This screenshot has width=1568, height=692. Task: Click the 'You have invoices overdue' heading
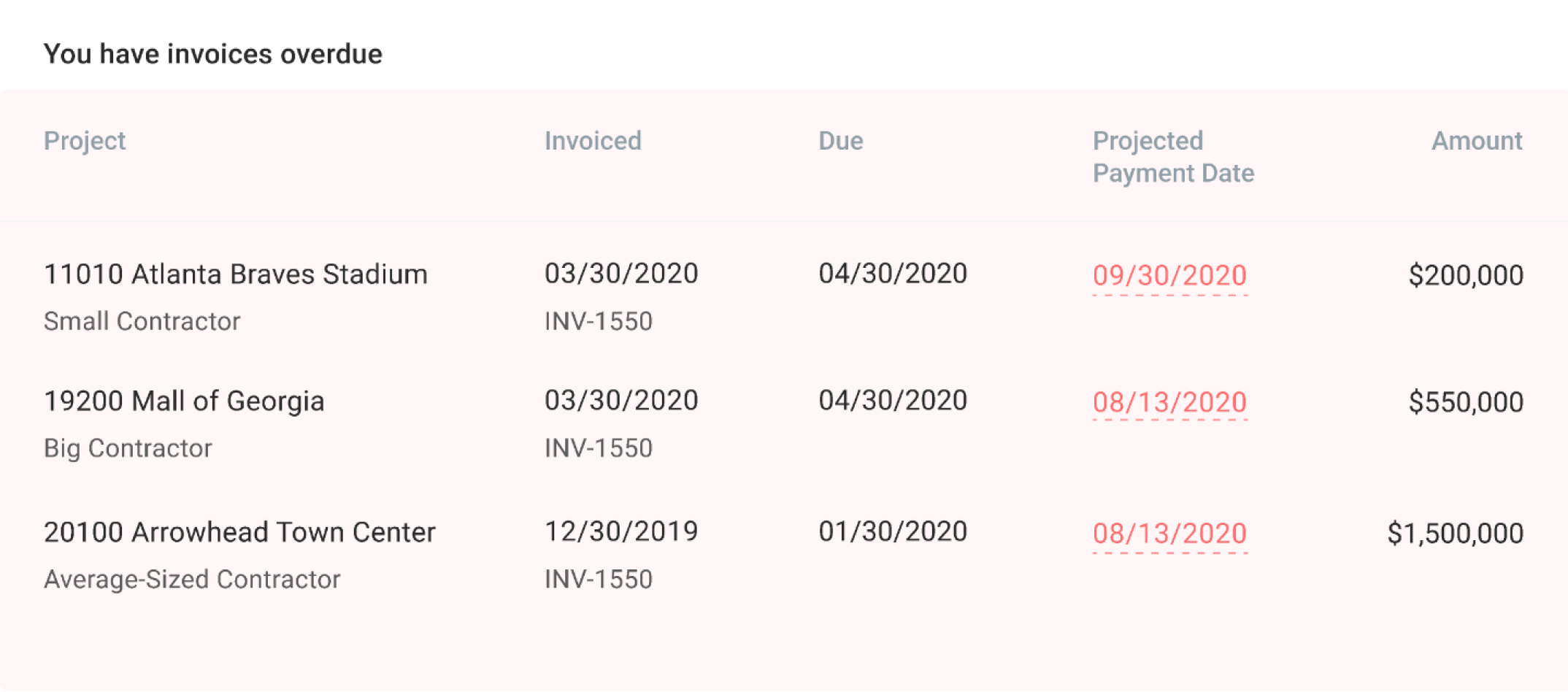(x=213, y=55)
